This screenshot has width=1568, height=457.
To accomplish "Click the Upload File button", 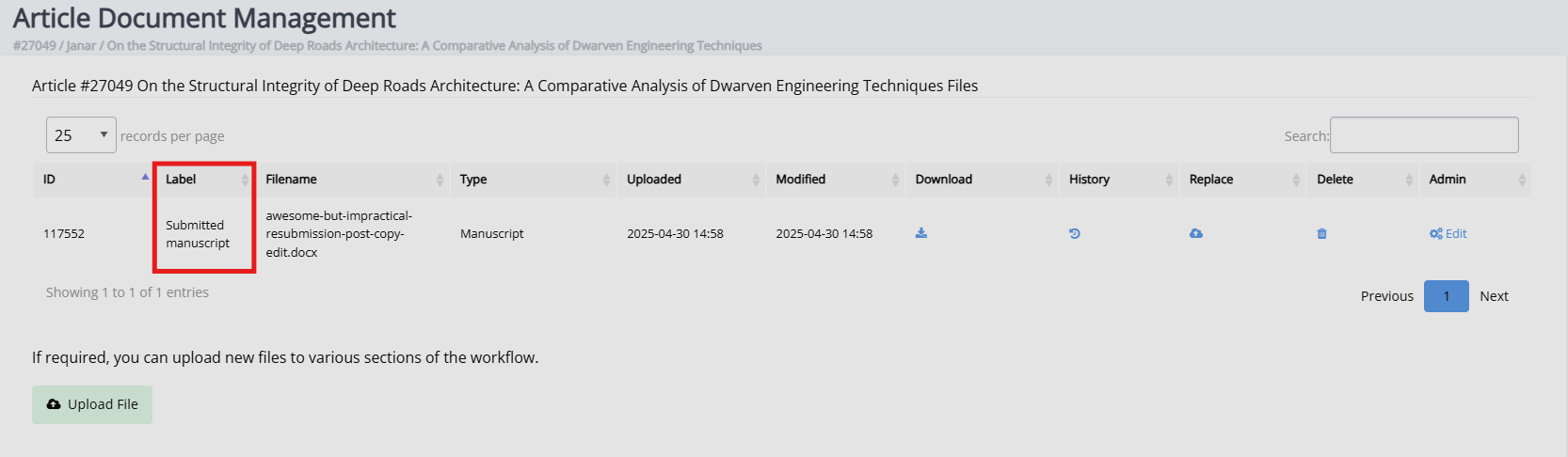I will tap(92, 404).
